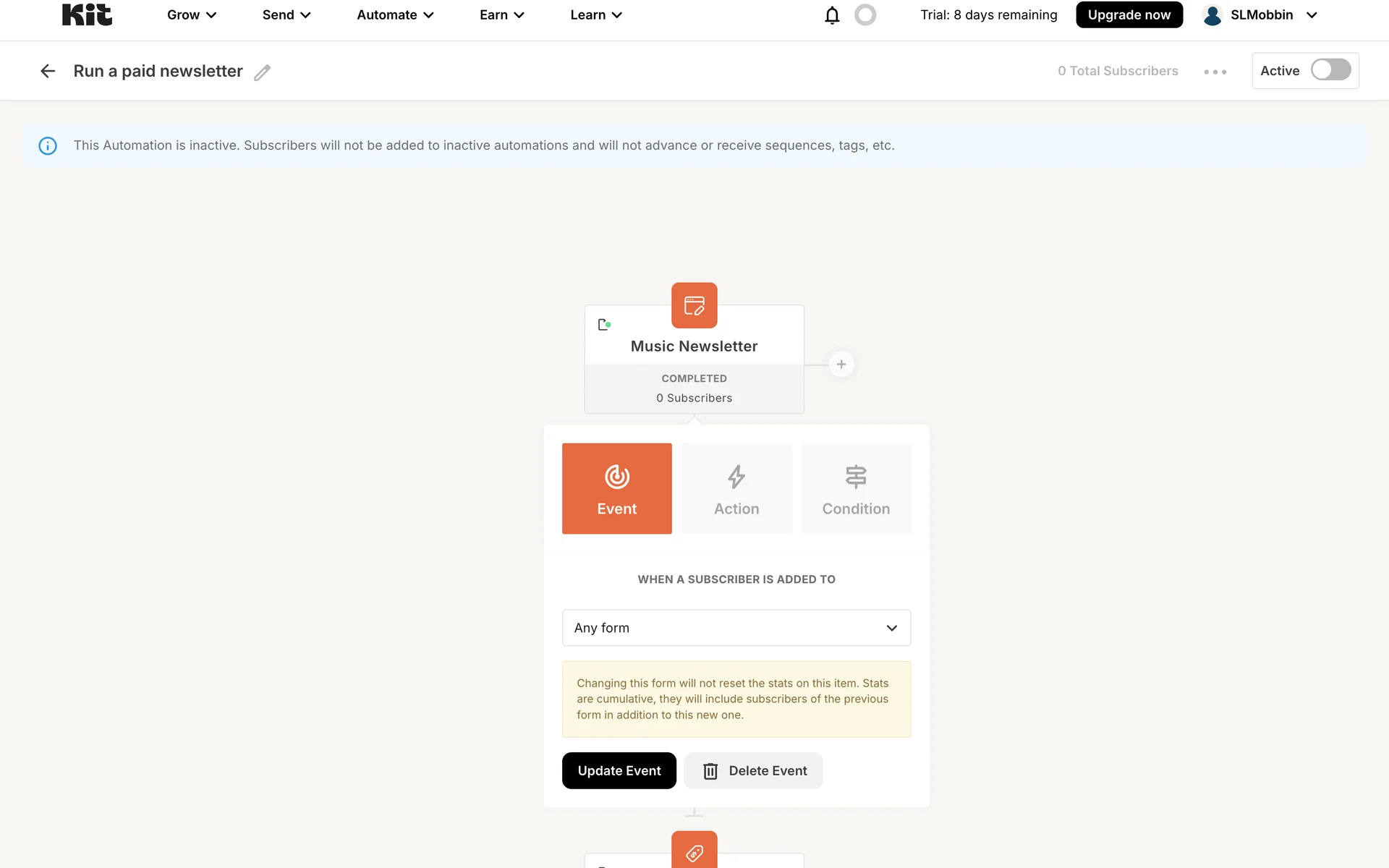Edit automation name with pencil icon
The width and height of the screenshot is (1389, 868).
pos(262,72)
